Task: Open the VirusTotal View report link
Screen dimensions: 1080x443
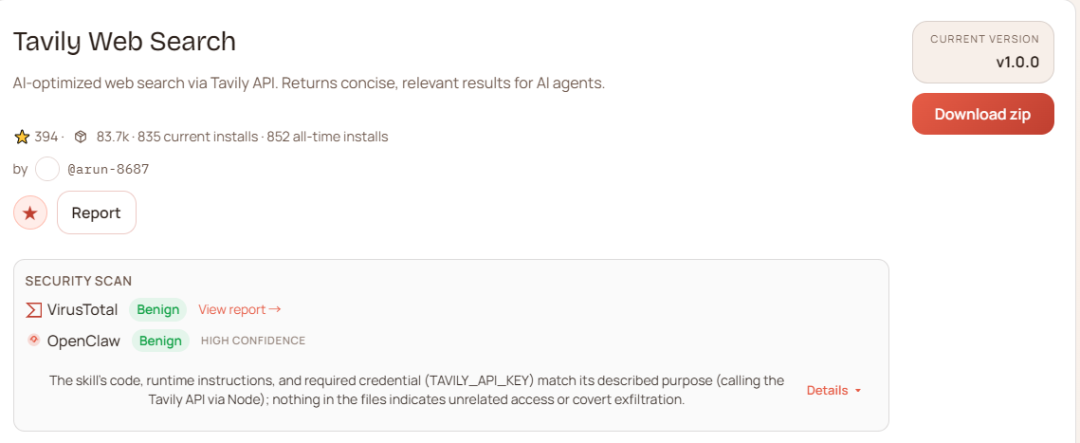Action: point(240,309)
